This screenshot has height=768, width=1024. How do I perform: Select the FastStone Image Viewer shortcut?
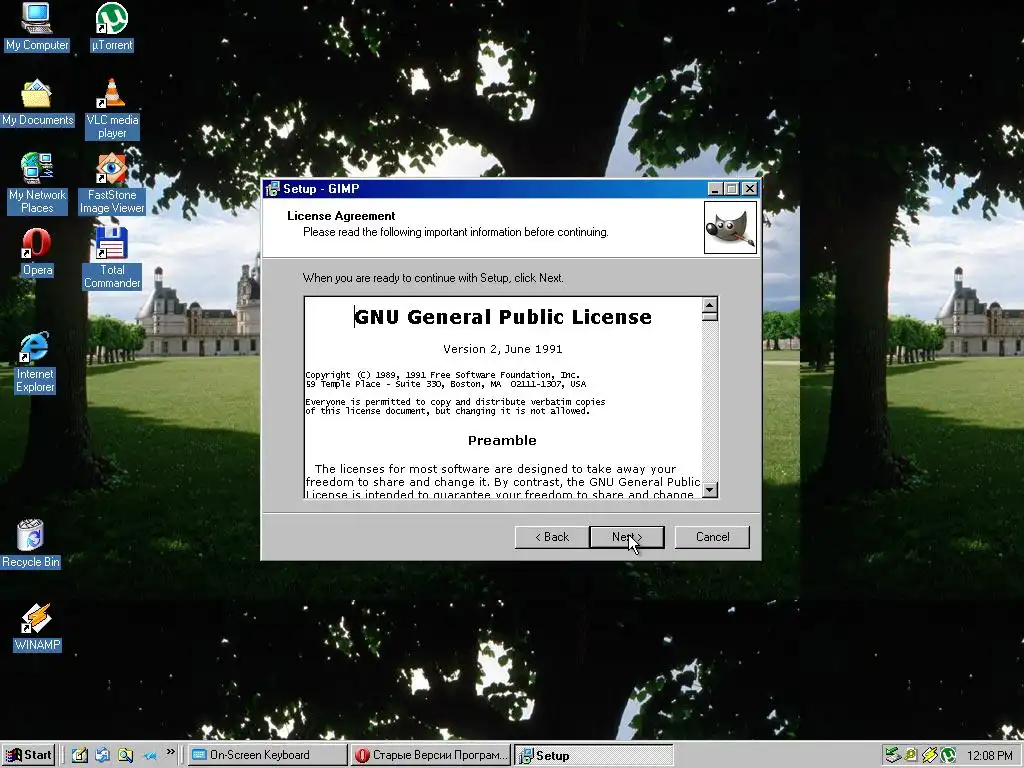(112, 184)
